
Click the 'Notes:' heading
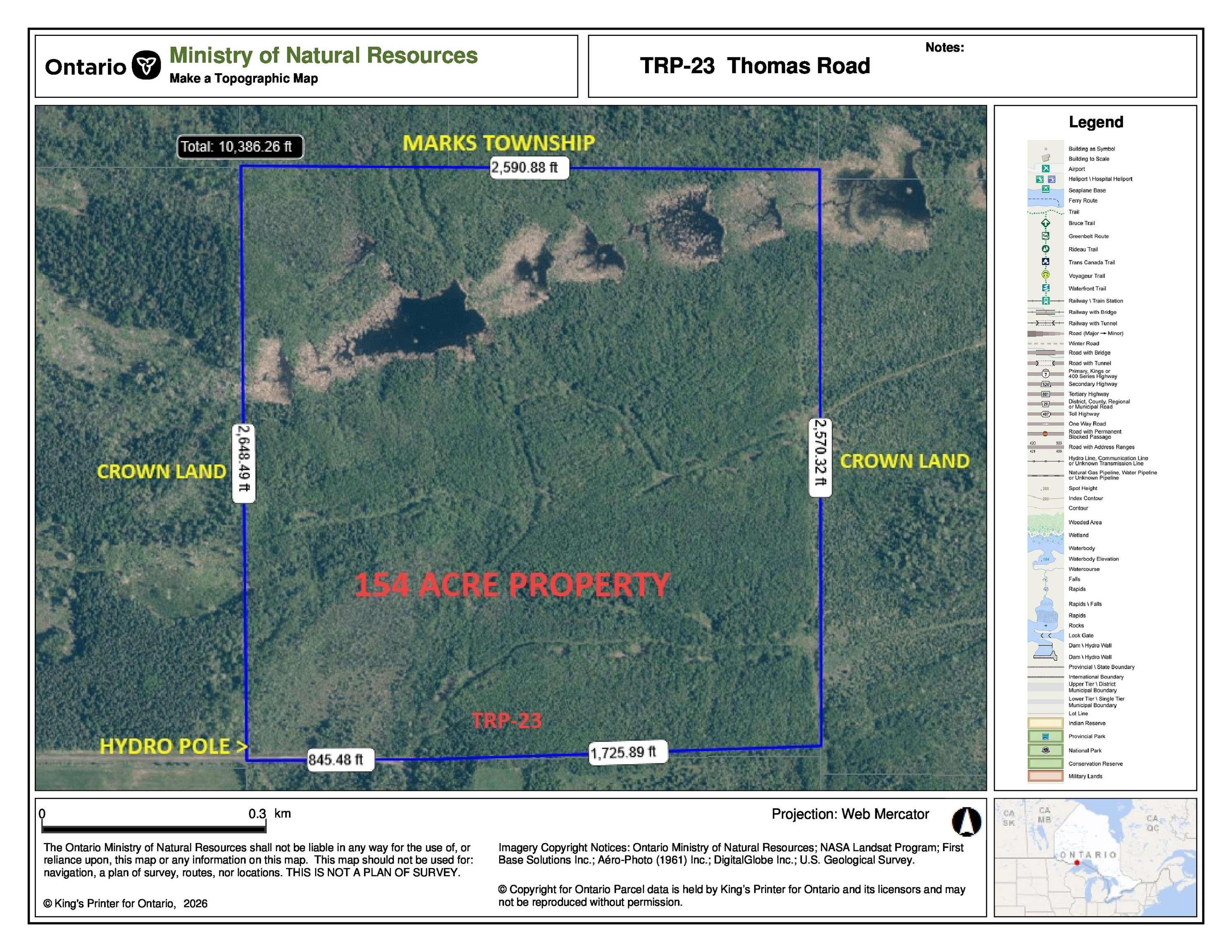click(x=944, y=48)
